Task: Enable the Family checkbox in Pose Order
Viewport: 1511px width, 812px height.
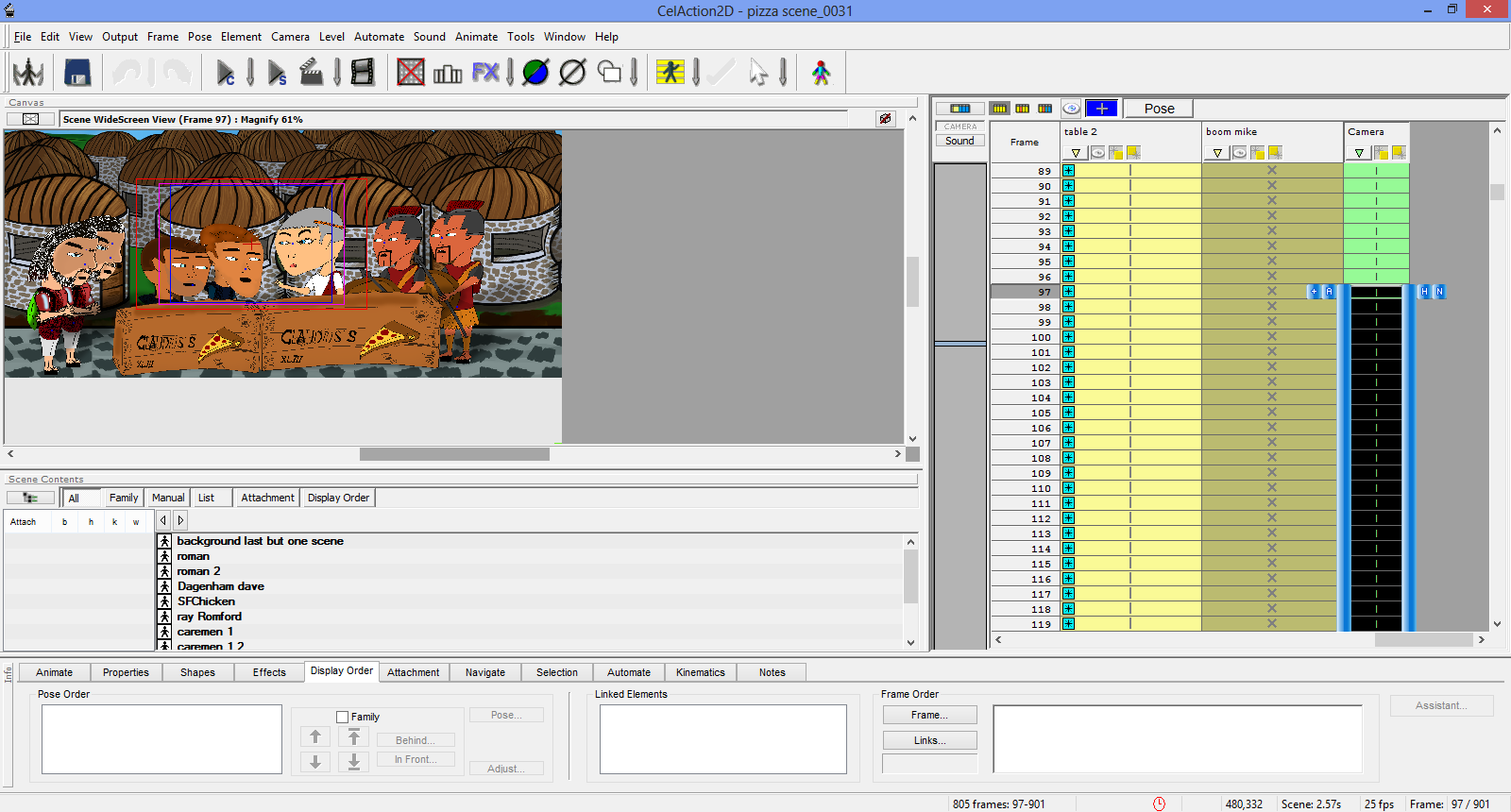Action: (x=343, y=718)
